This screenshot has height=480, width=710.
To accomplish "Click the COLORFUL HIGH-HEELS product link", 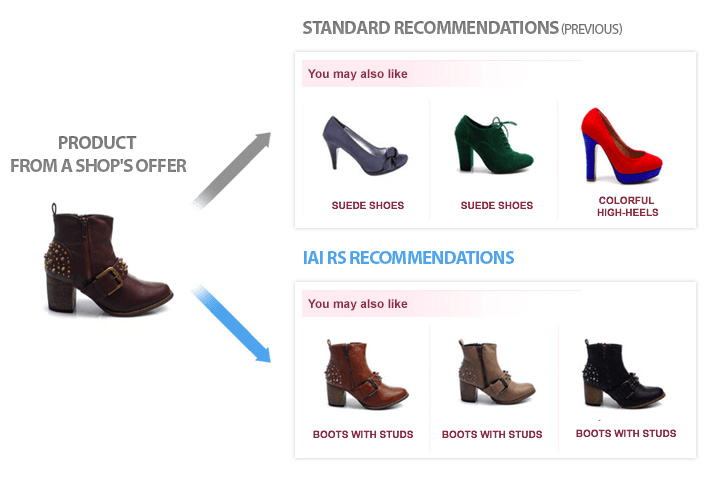I will click(x=627, y=206).
